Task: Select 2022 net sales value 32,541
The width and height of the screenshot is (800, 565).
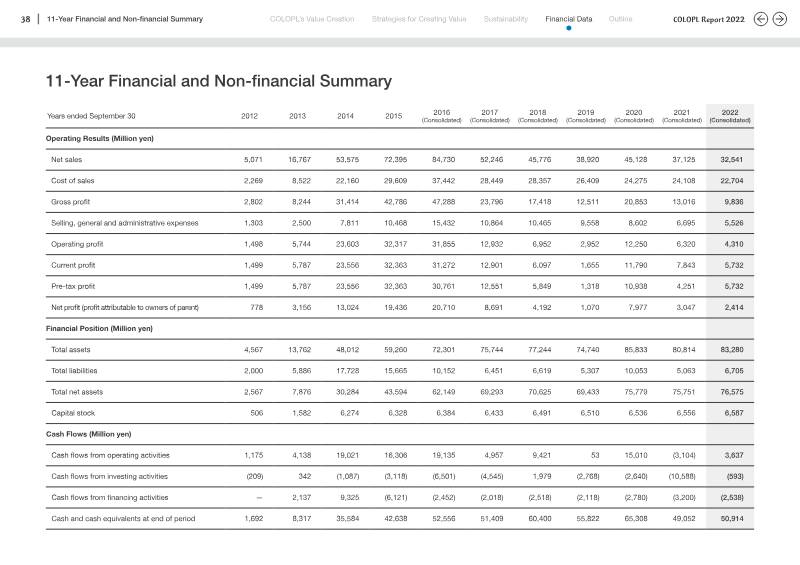Action: (732, 159)
